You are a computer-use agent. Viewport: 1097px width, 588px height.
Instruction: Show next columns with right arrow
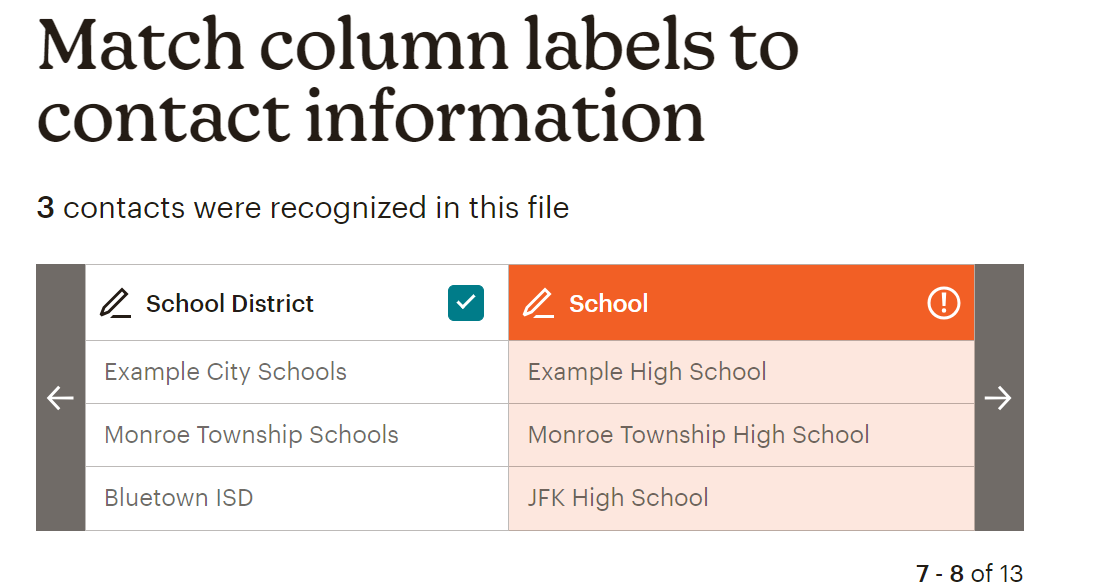coord(998,398)
